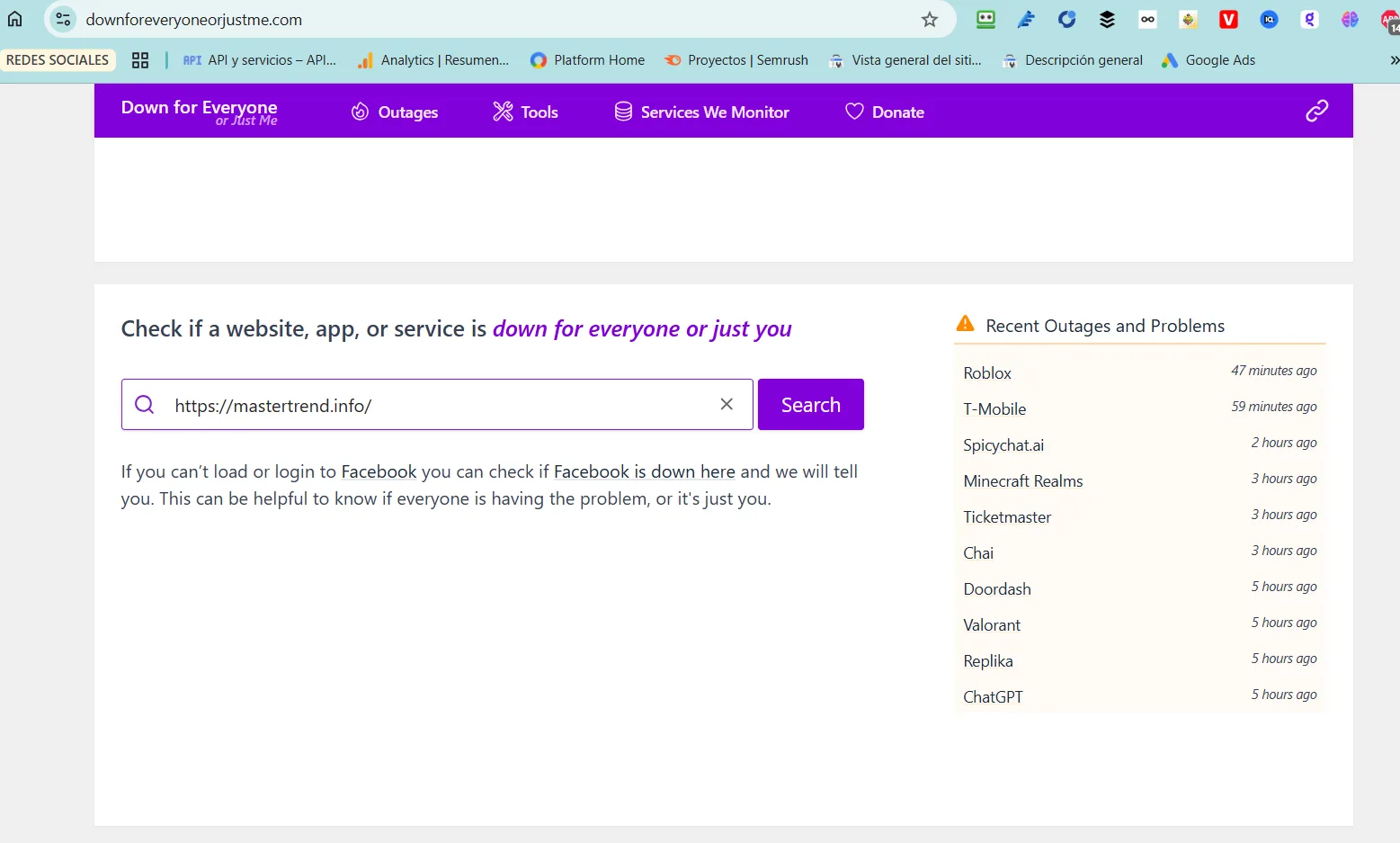
Task: Click the browser home icon
Action: [15, 19]
